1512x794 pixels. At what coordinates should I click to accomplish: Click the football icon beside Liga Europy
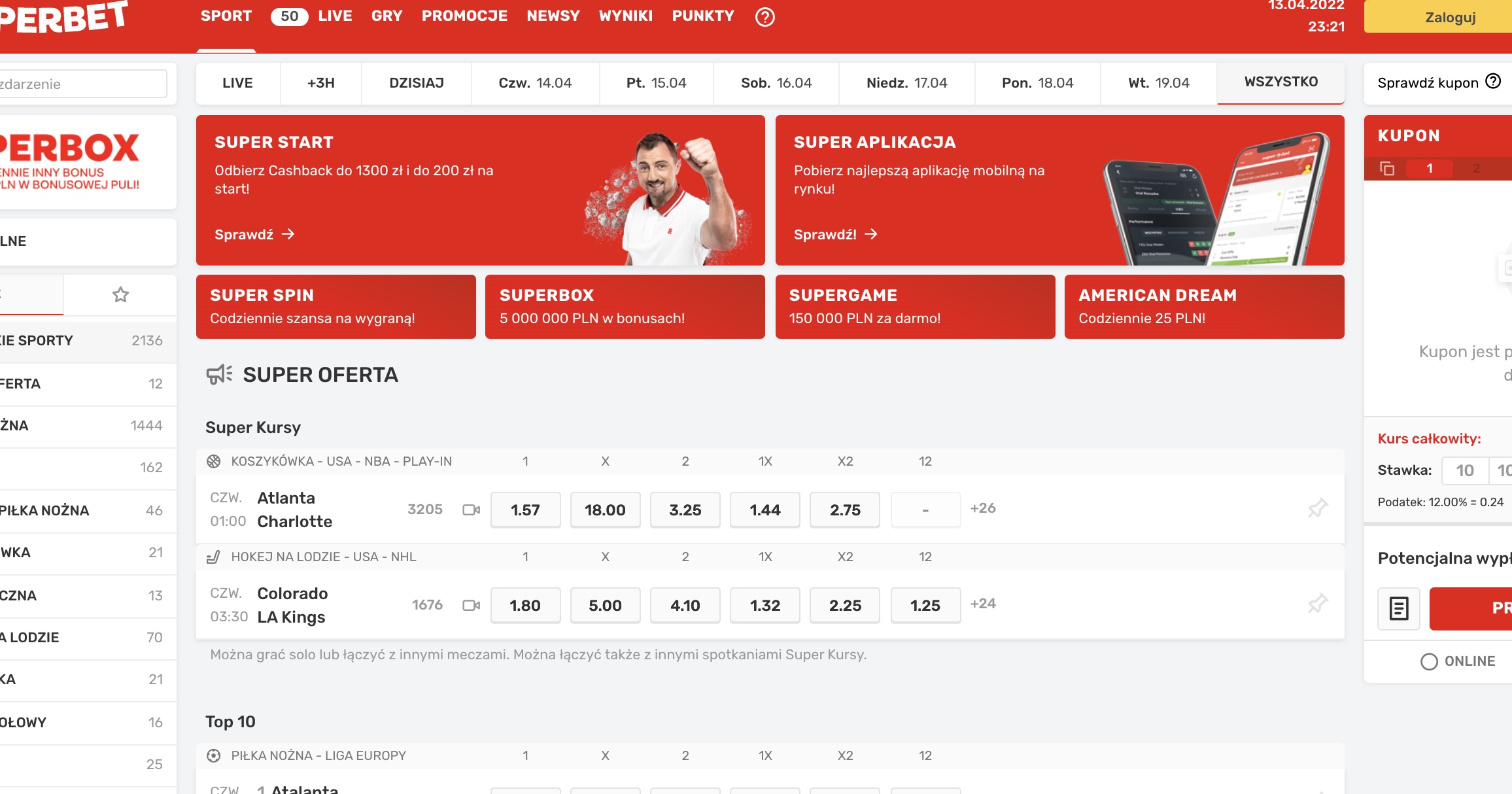pos(213,755)
